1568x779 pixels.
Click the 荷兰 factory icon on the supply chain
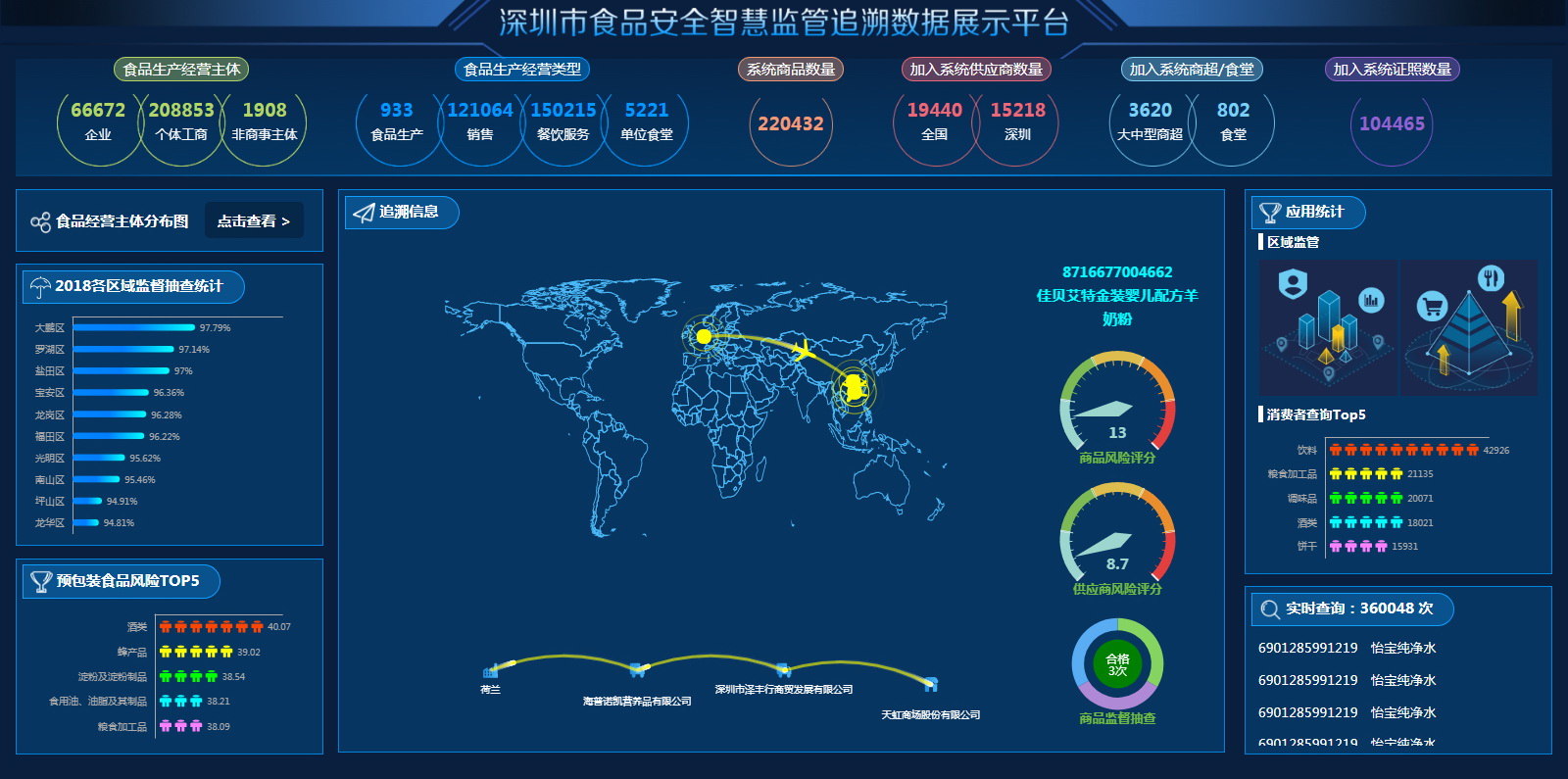click(490, 671)
